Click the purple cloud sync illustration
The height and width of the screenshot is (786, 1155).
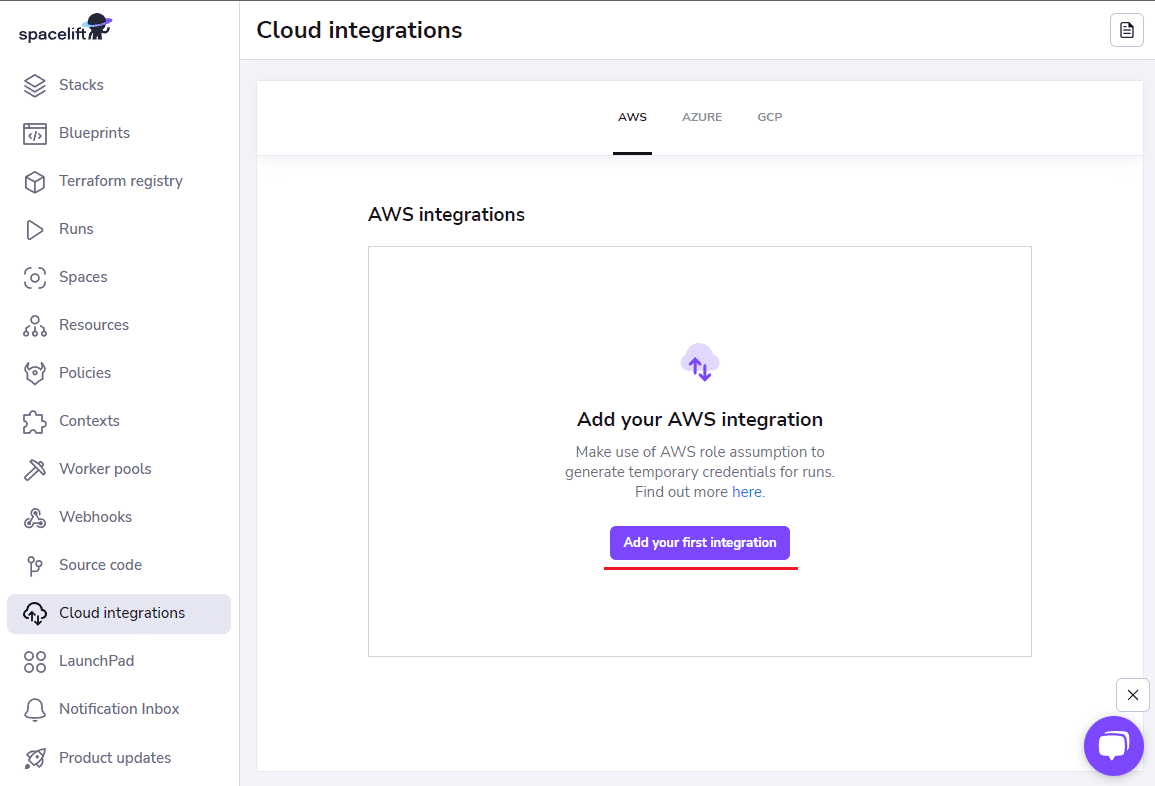pos(700,362)
